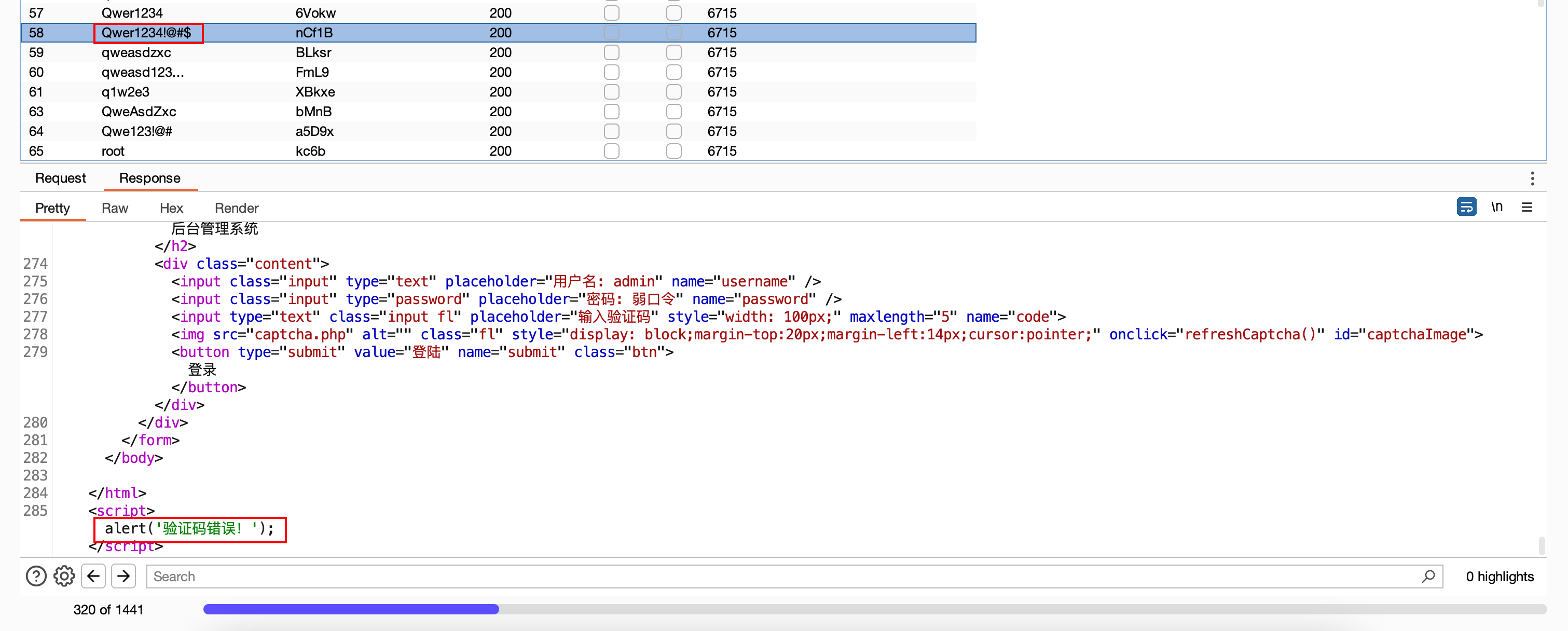Select the root payload row

point(498,151)
